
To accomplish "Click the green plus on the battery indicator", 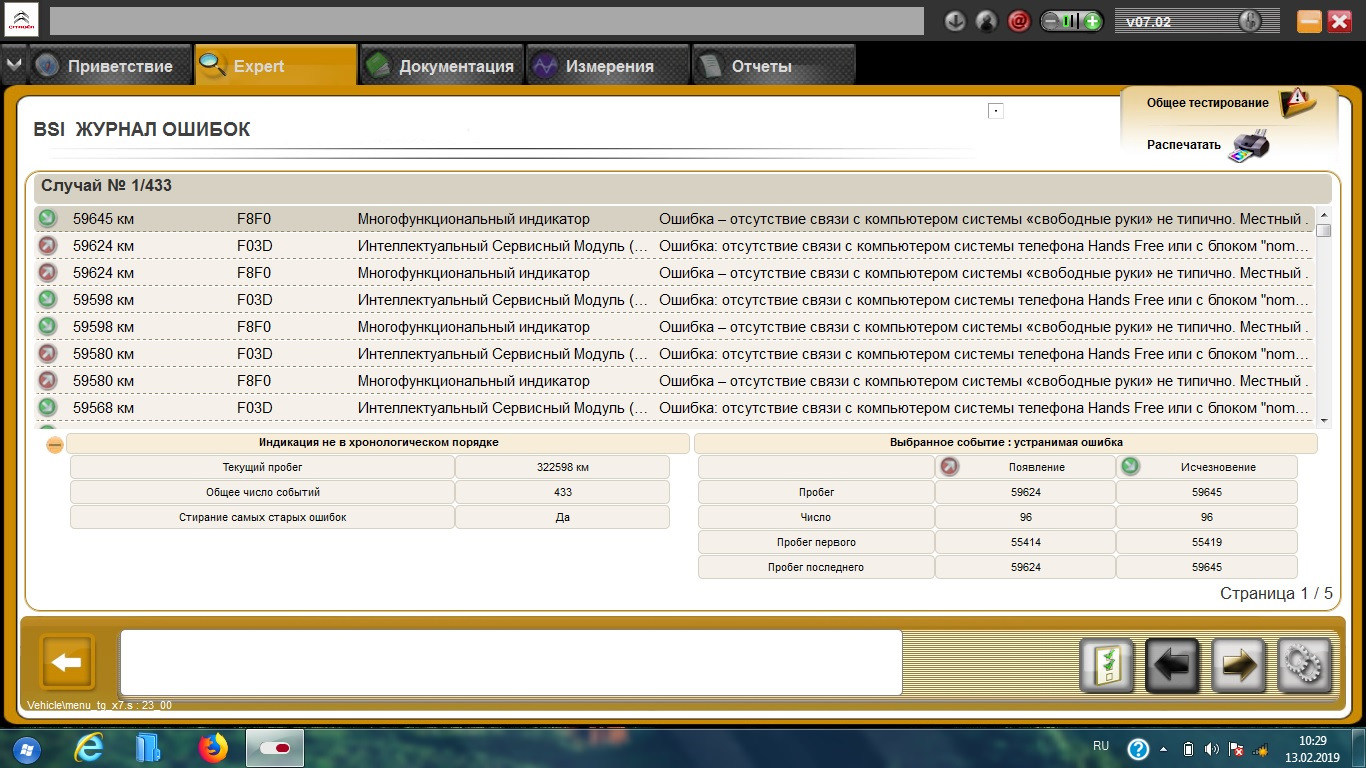I will point(1093,21).
